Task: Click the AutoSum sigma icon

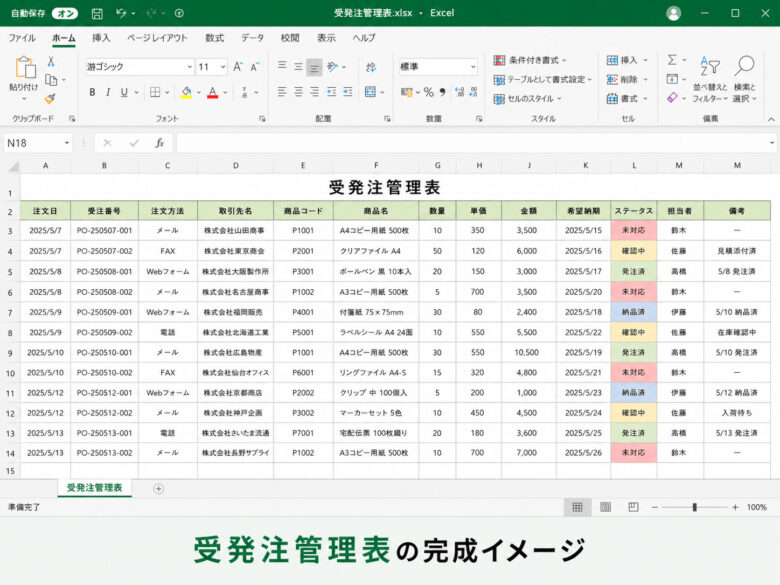Action: (x=672, y=60)
